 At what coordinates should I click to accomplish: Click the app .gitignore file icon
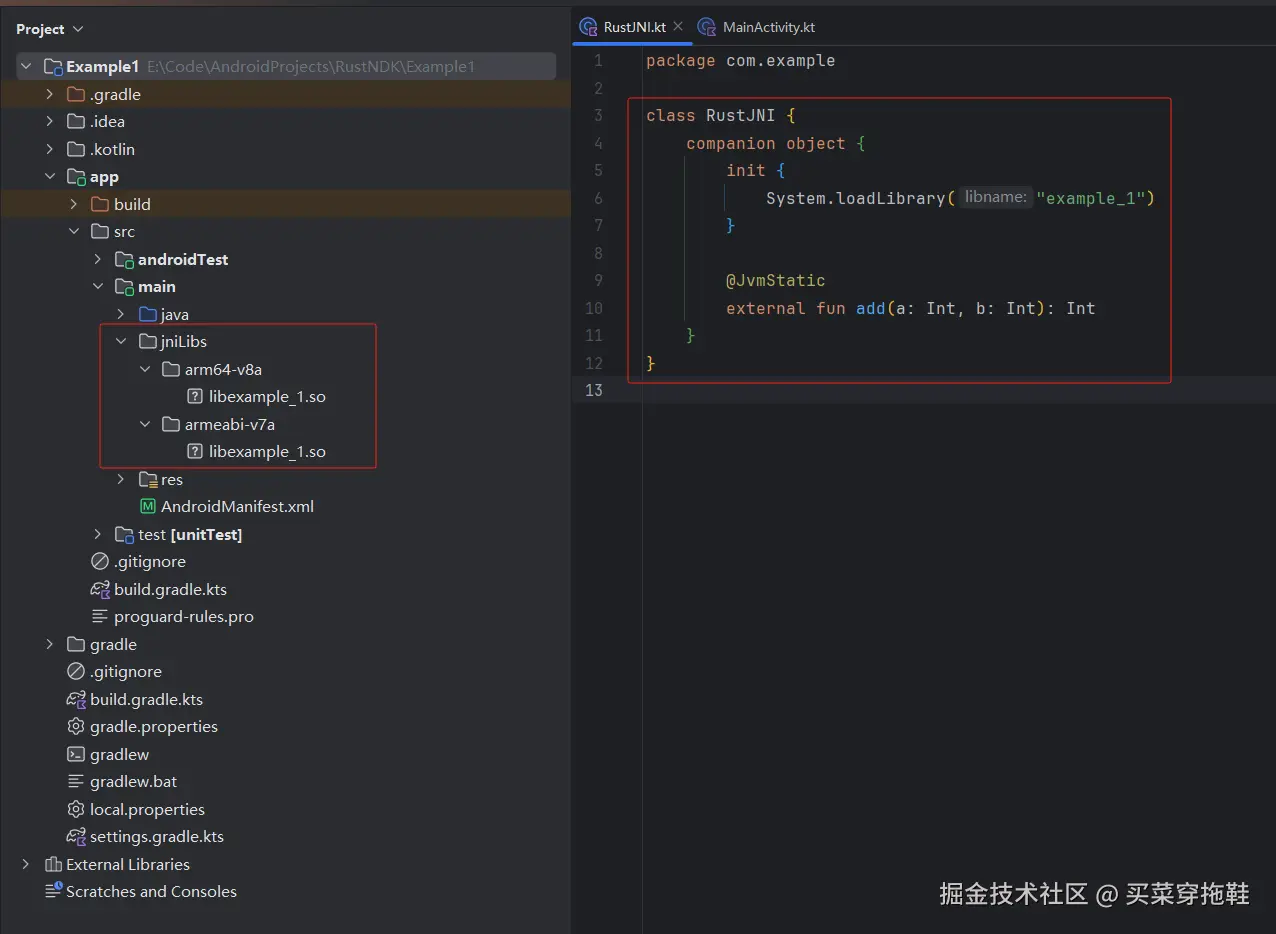point(100,561)
